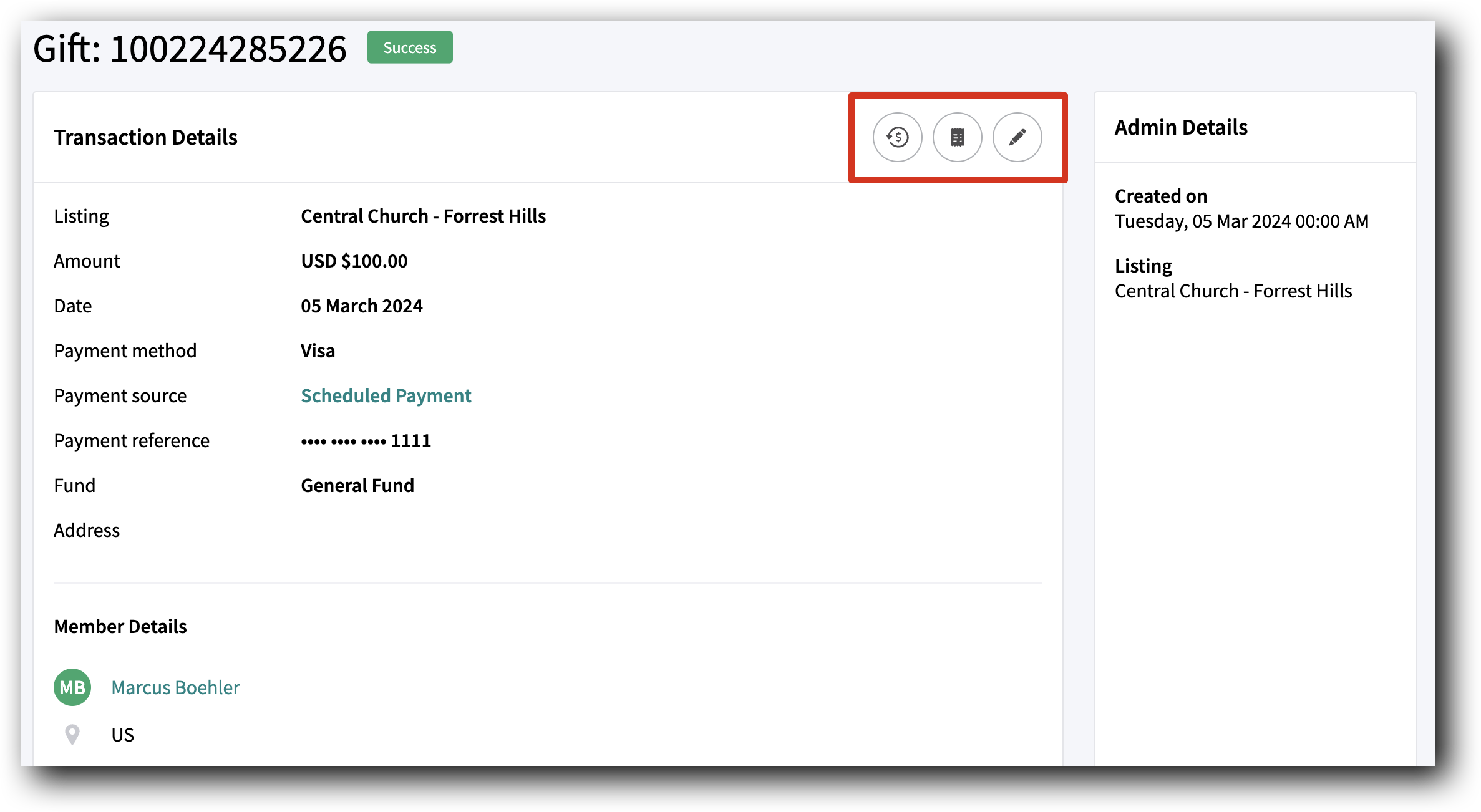
Task: Open the Scheduled Payment link
Action: point(386,395)
